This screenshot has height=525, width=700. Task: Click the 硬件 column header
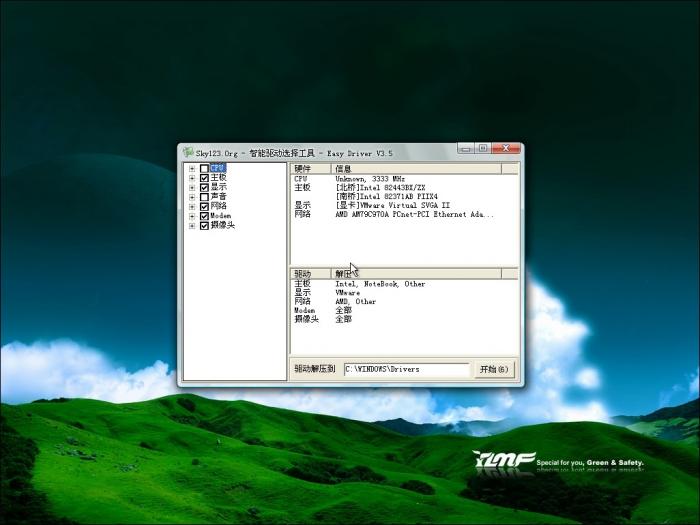310,169
